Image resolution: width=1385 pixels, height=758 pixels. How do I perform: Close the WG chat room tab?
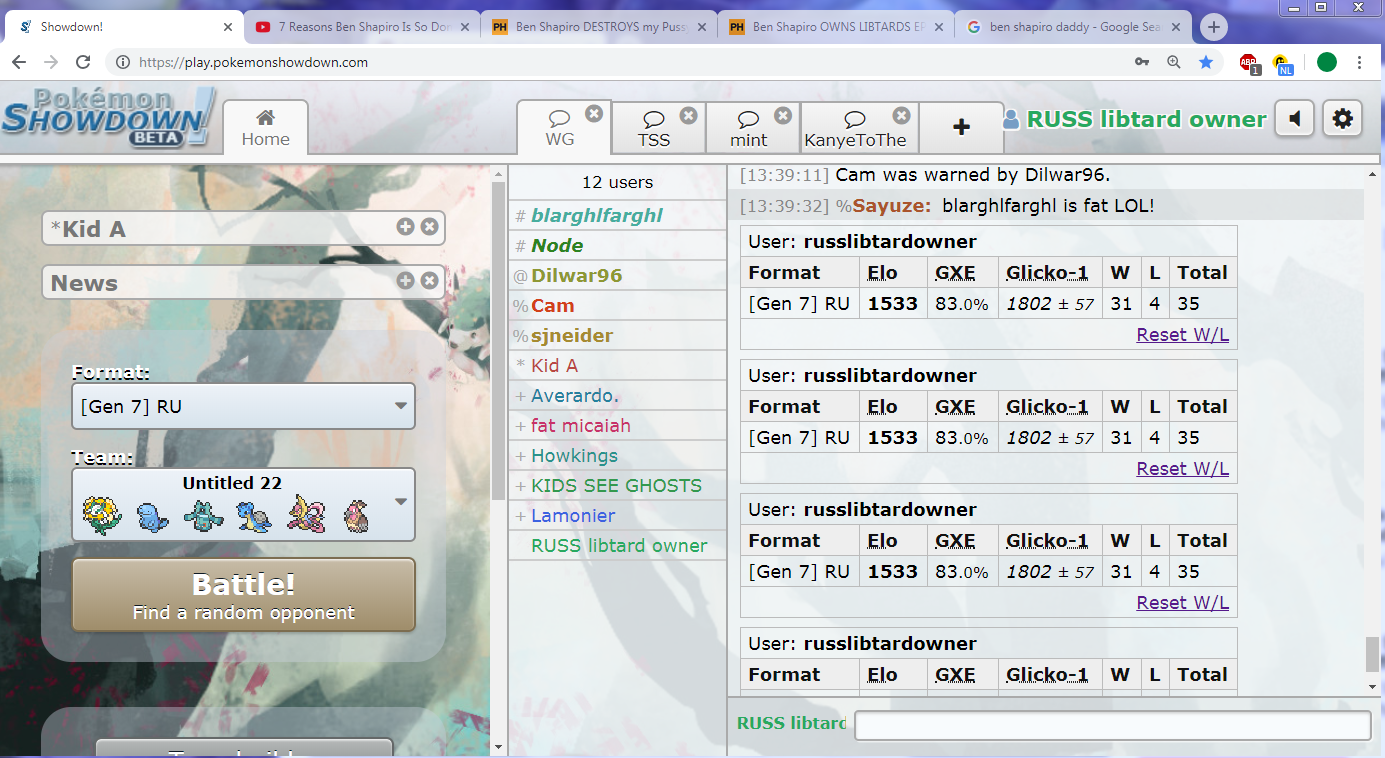594,114
